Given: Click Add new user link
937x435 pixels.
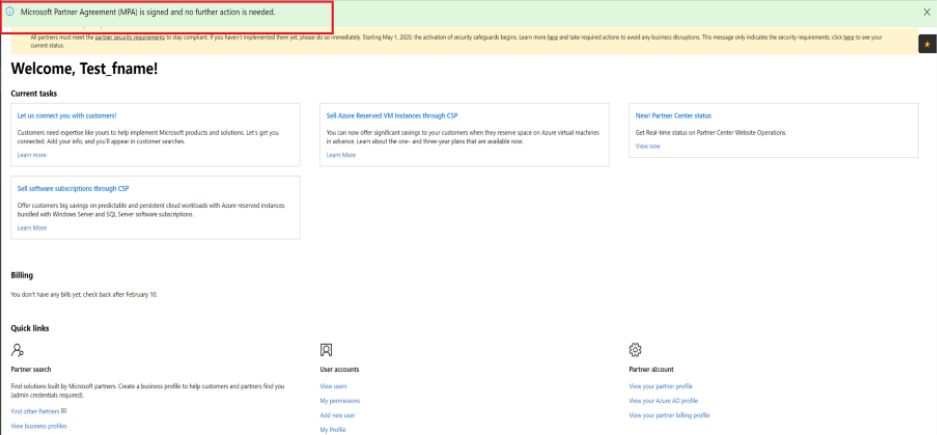Looking at the screenshot, I should (x=338, y=415).
